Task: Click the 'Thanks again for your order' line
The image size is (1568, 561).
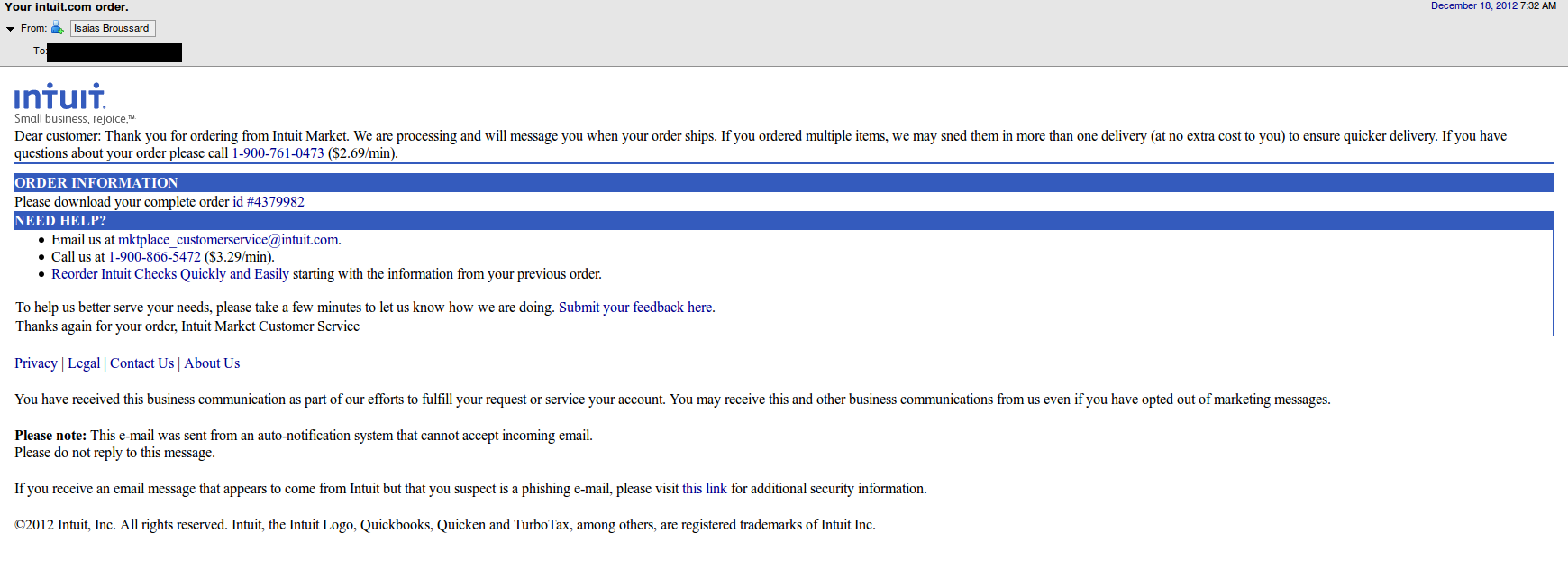Action: [x=187, y=326]
